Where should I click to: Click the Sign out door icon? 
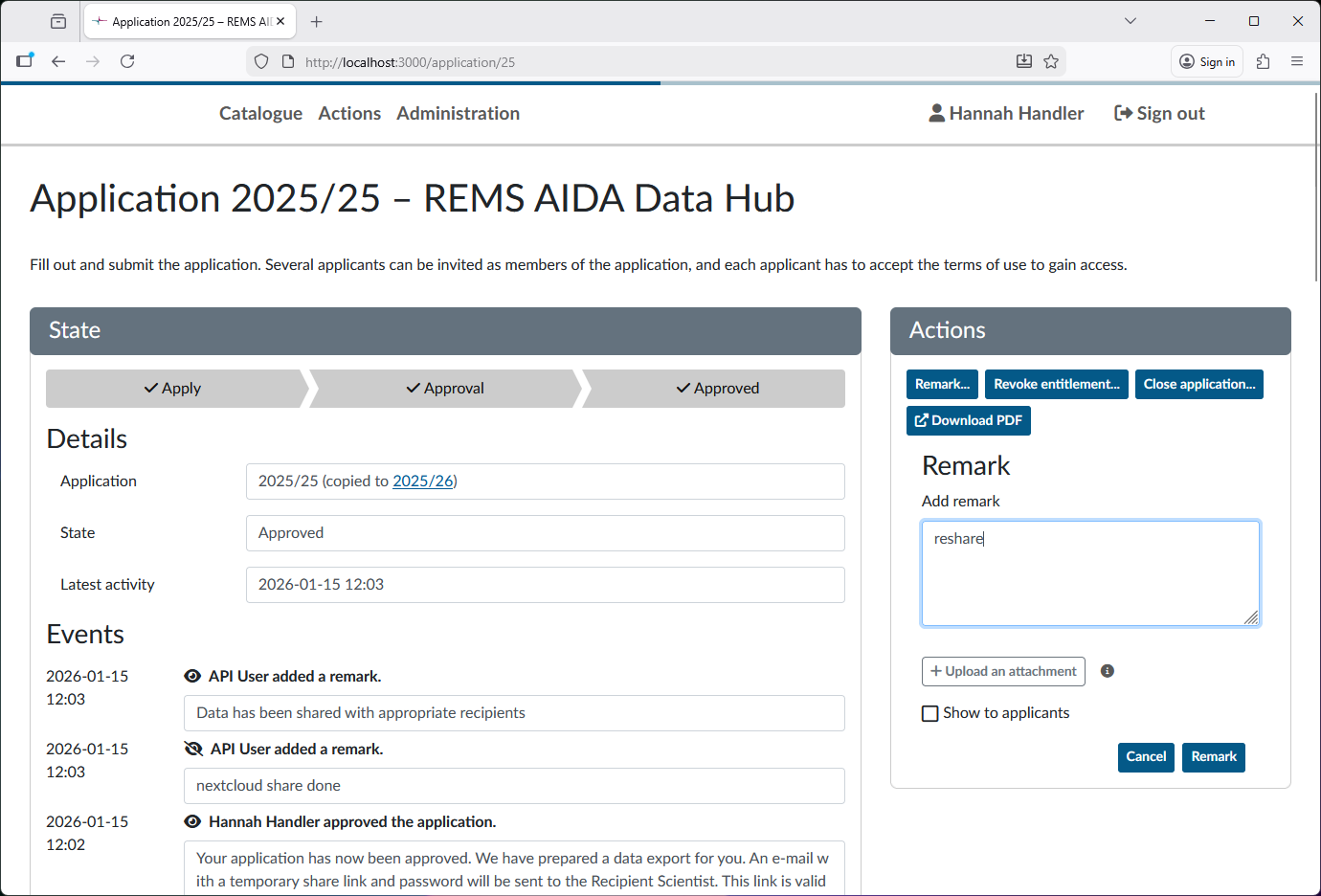1121,112
